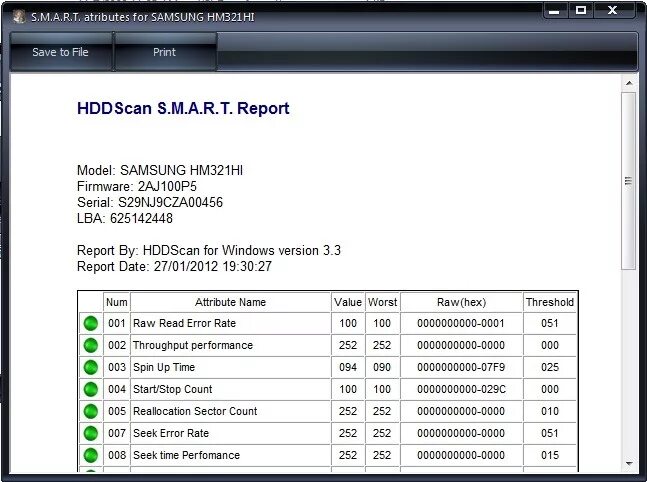Viewport: 647px width, 482px height.
Task: Click the Spin Up Time attribute name
Action: [x=164, y=367]
